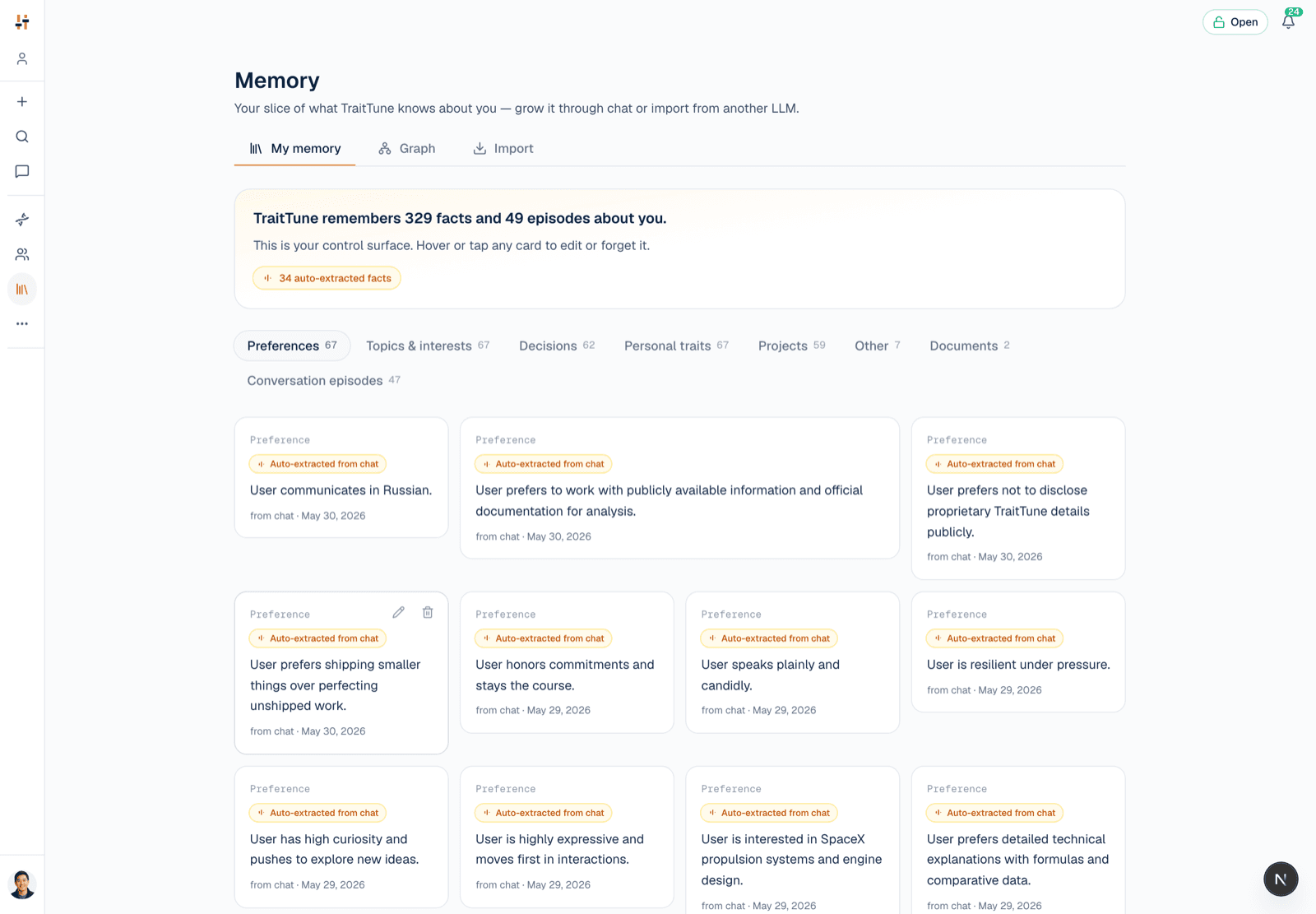1316x914 pixels.
Task: Click auto-extracted badge on Russian card
Action: (x=317, y=464)
